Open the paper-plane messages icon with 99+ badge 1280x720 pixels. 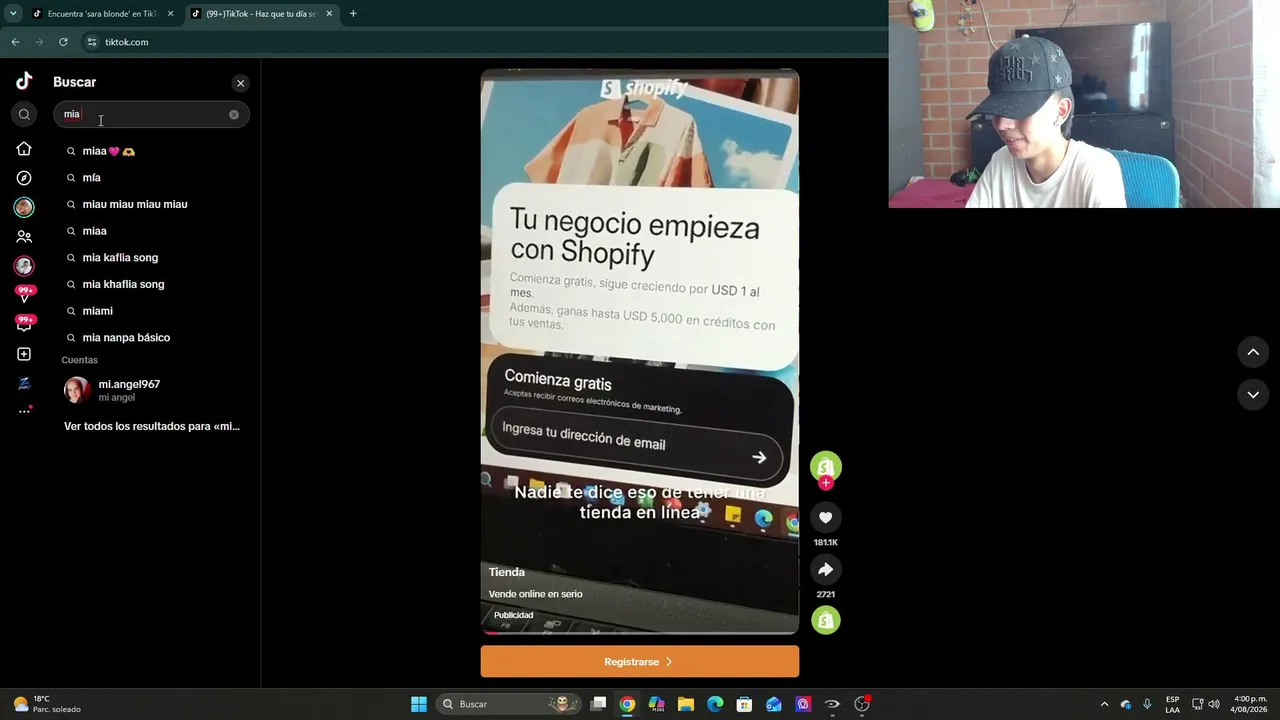point(24,294)
